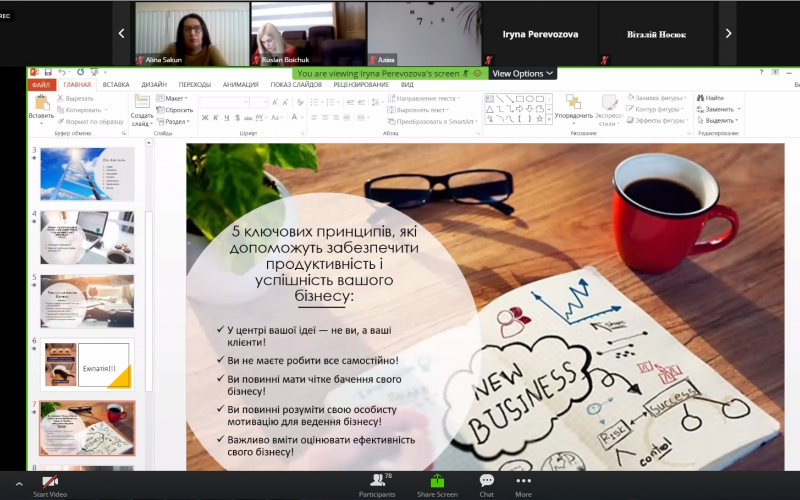The height and width of the screenshot is (500, 800).
Task: Select the rectangle shape in shapes gallery
Action: [519, 98]
